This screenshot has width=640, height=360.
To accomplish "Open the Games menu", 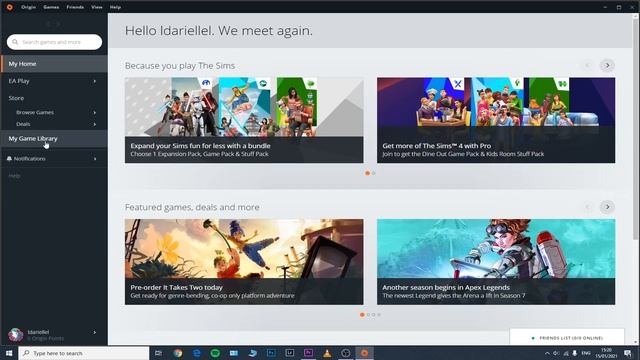I will point(51,7).
